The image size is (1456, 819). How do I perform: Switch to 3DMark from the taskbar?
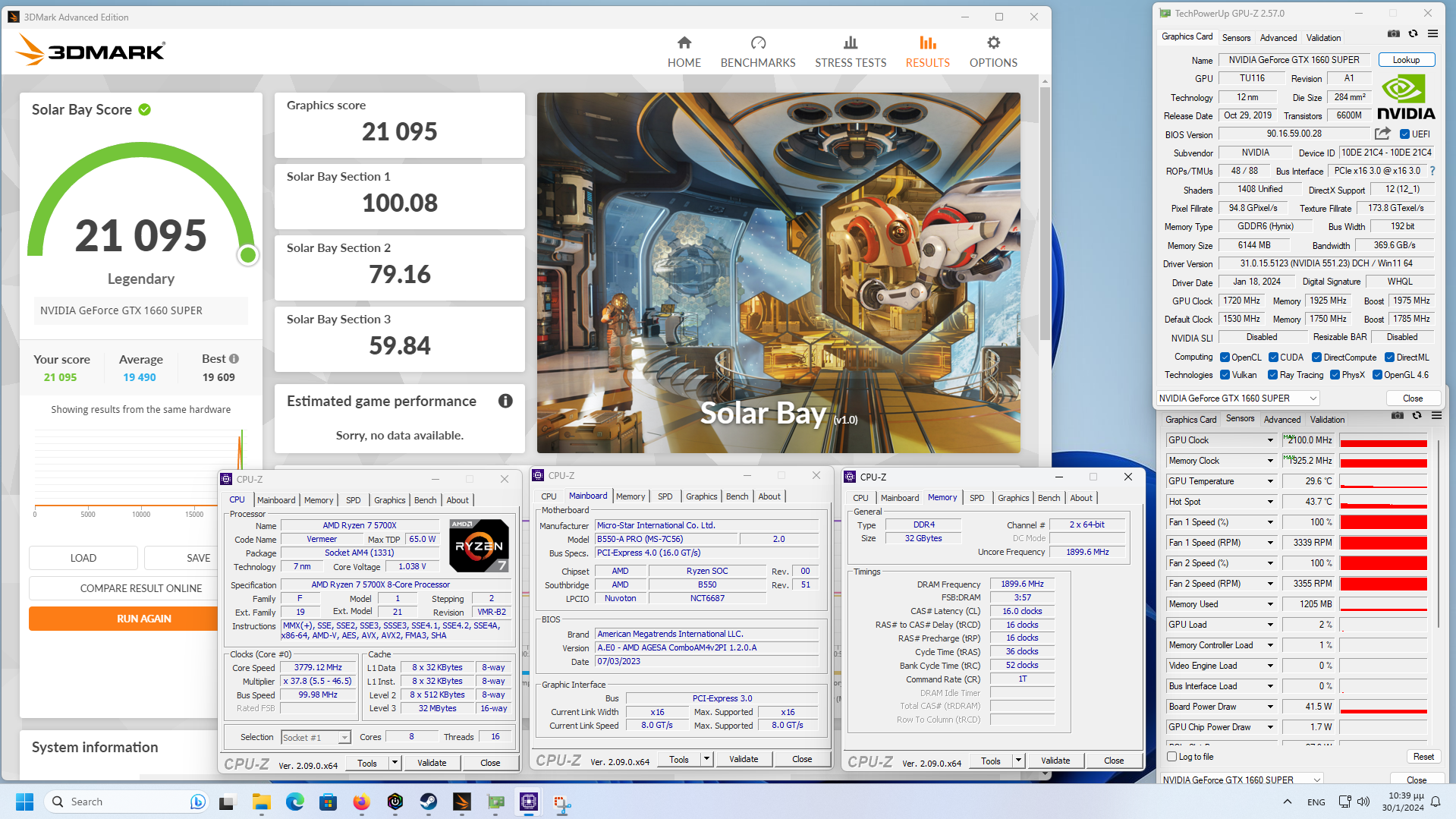click(x=461, y=802)
